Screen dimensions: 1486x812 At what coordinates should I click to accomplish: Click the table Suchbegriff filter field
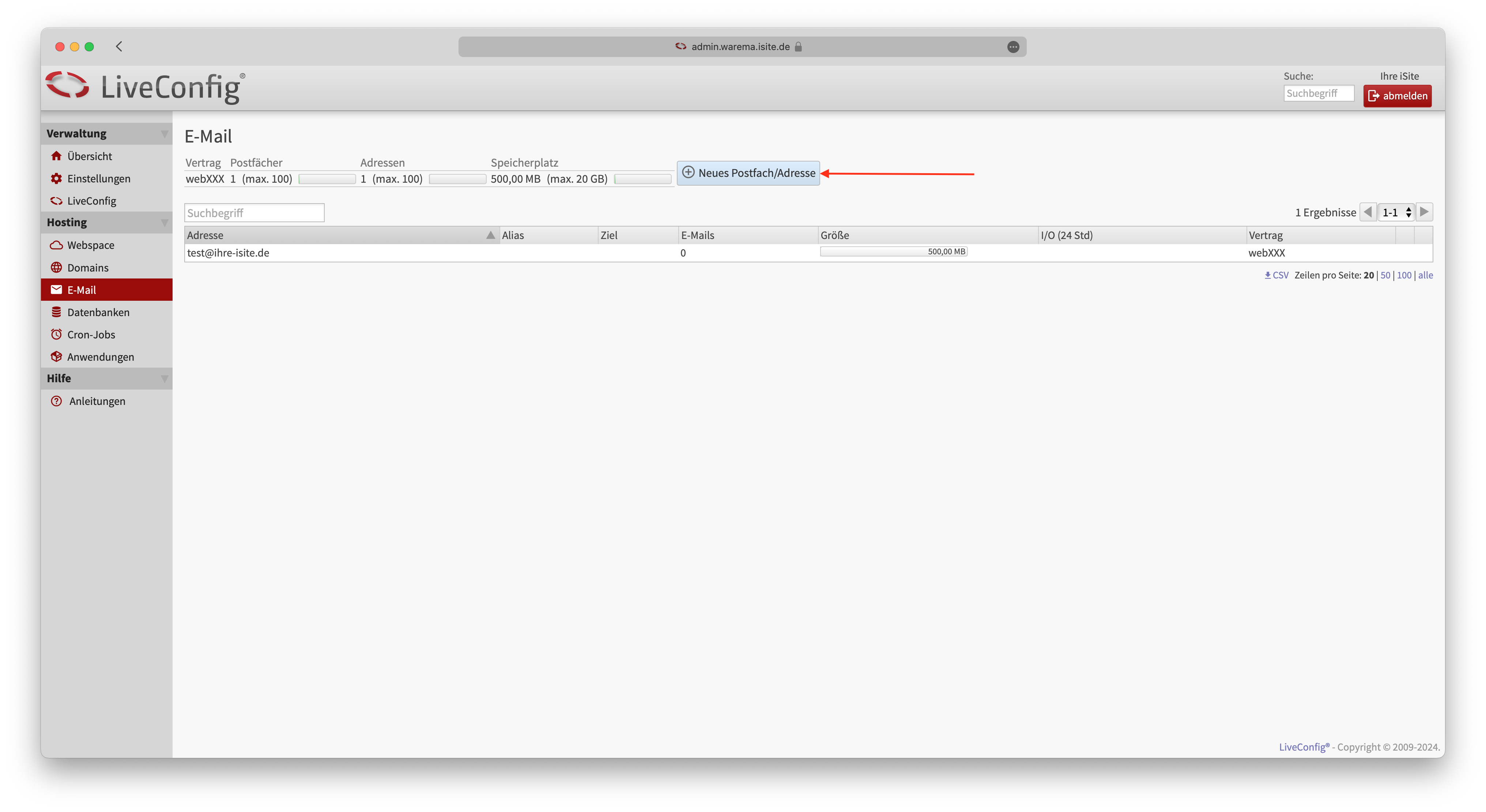click(254, 213)
